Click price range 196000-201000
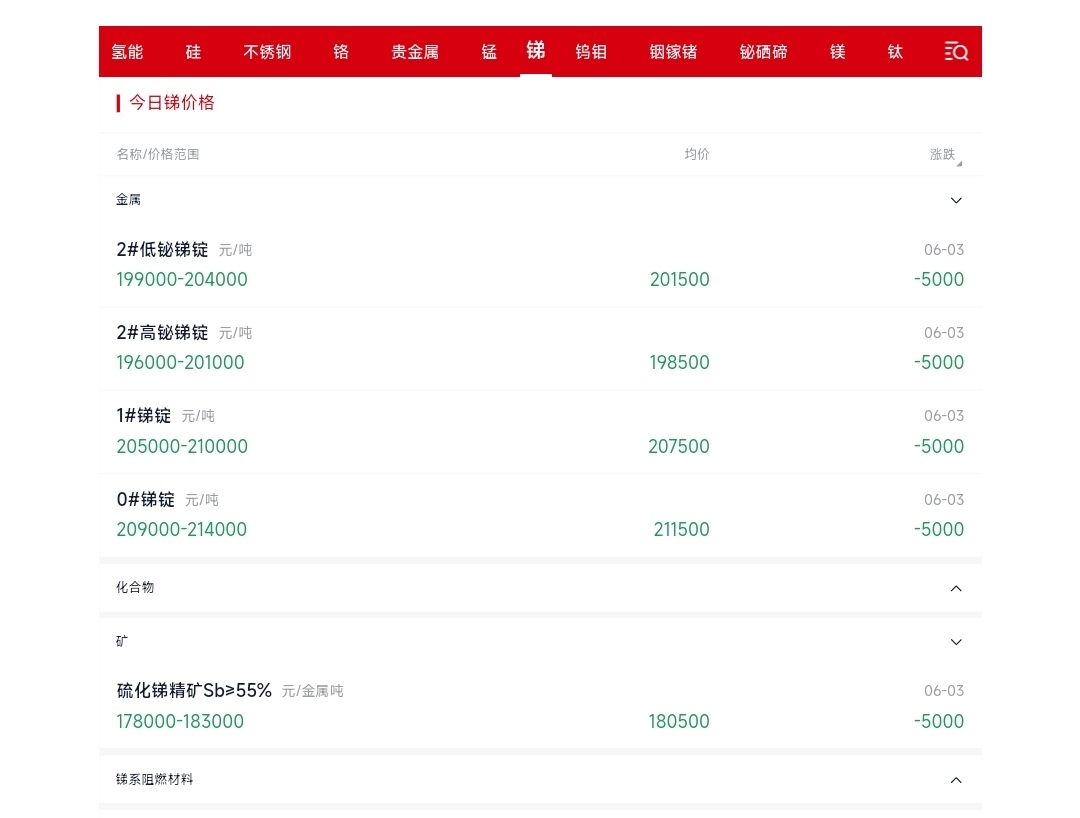This screenshot has width=1080, height=818. click(x=180, y=363)
